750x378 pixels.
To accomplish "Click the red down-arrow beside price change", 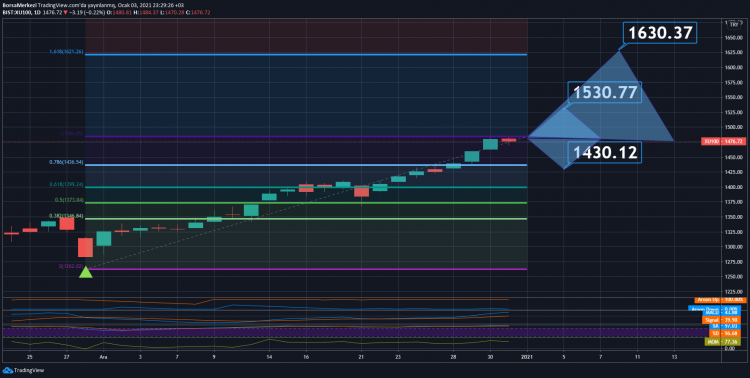I will [x=66, y=12].
